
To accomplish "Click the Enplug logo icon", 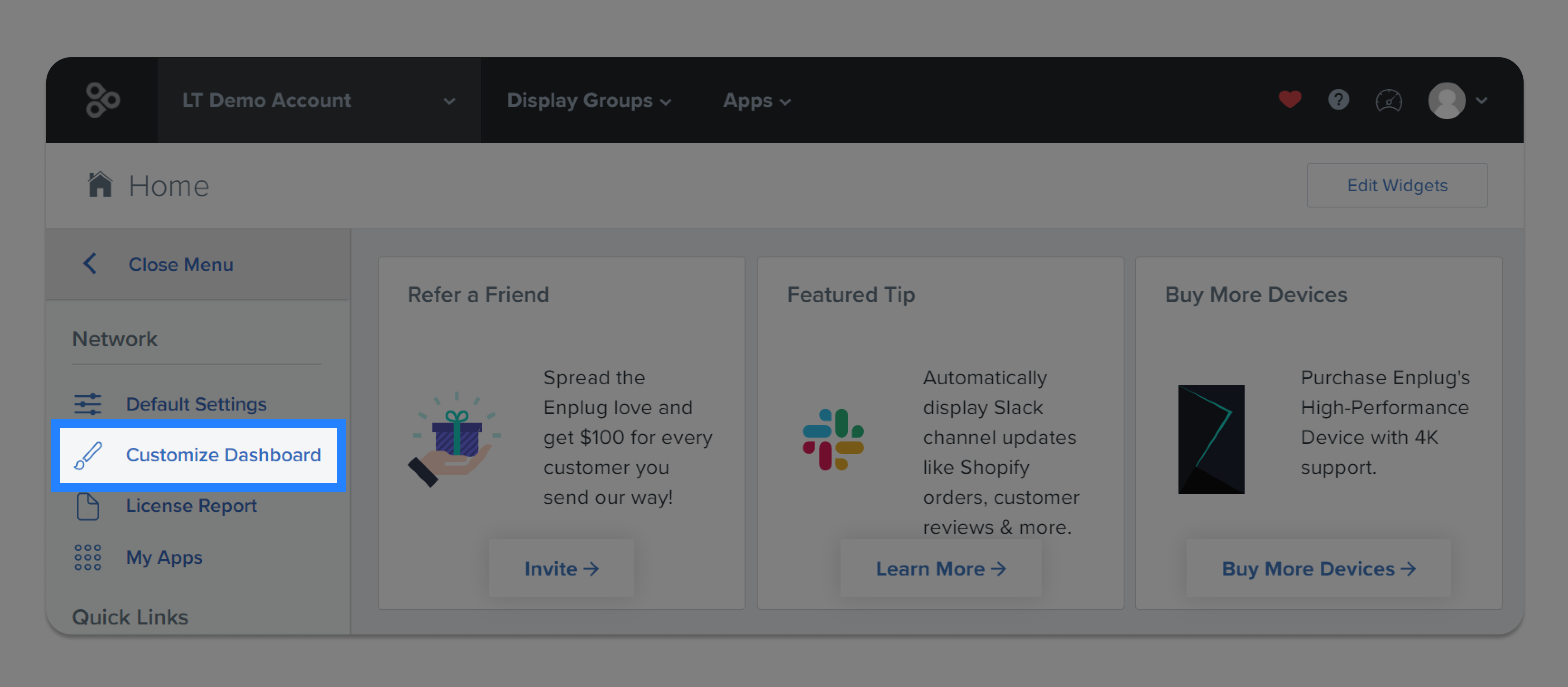I will [102, 101].
